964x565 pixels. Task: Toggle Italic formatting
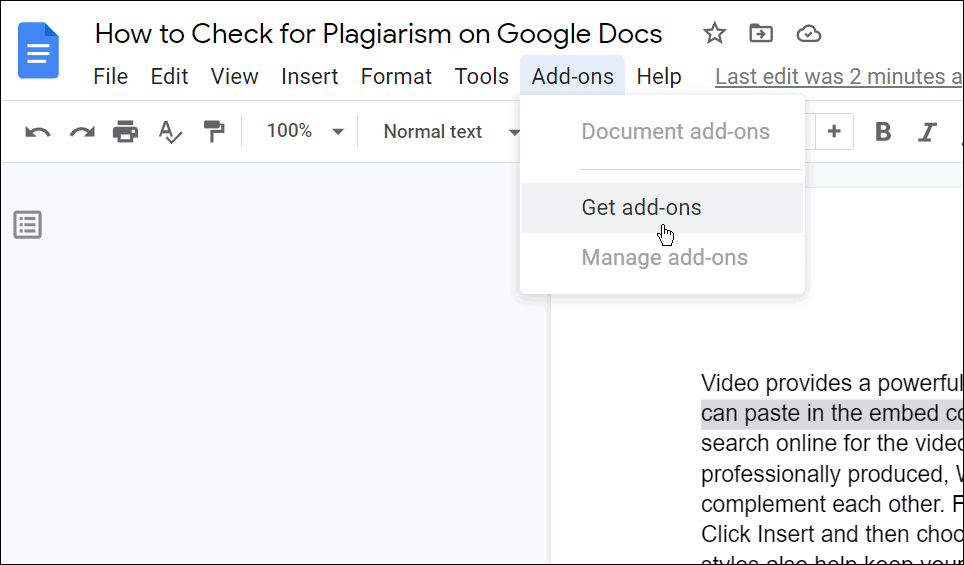coord(927,132)
